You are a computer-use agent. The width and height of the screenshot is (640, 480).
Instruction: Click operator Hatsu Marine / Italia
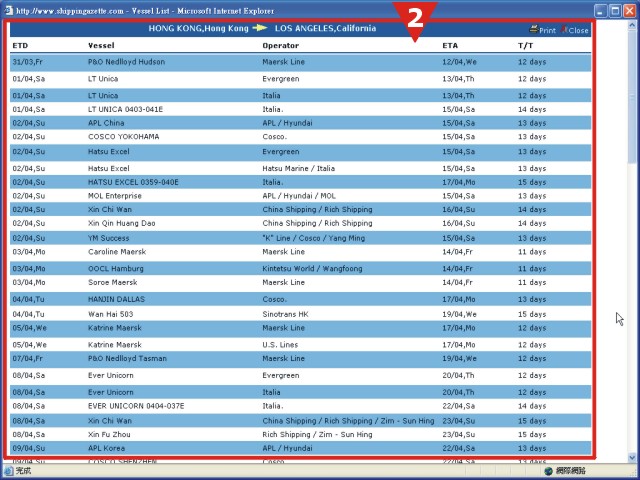pyautogui.click(x=298, y=169)
